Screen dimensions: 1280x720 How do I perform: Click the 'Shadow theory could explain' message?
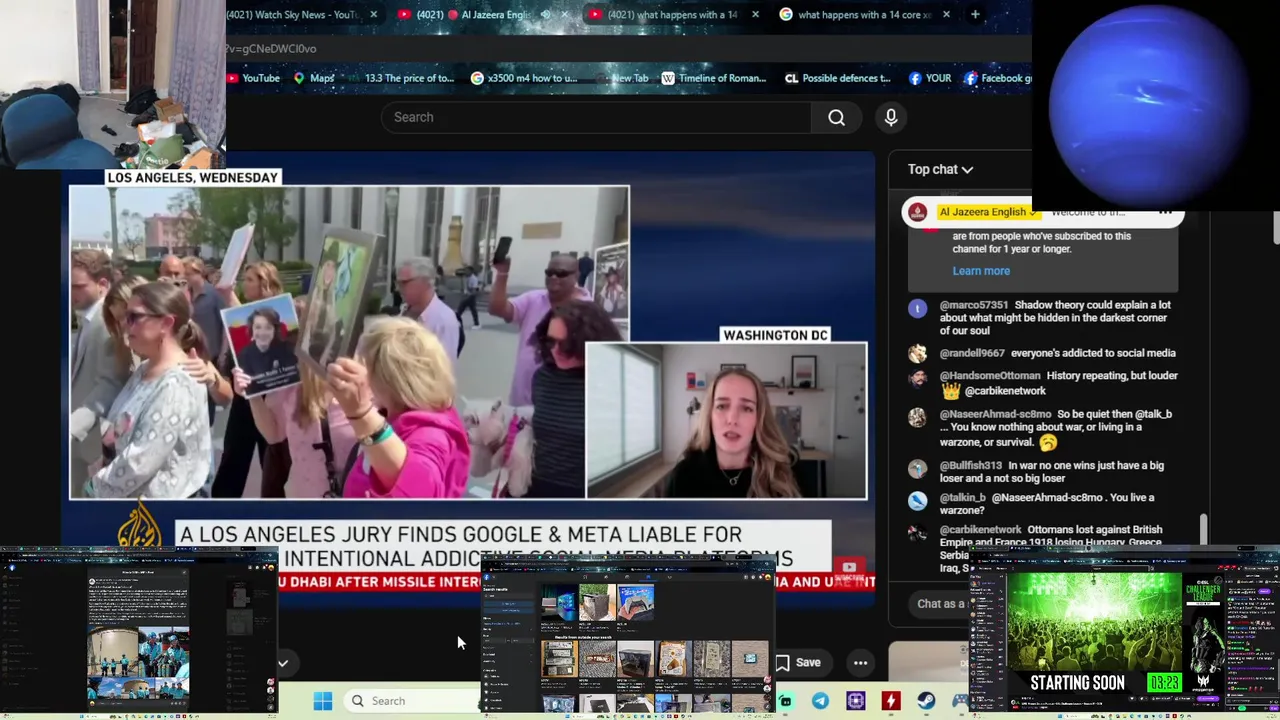(1055, 318)
